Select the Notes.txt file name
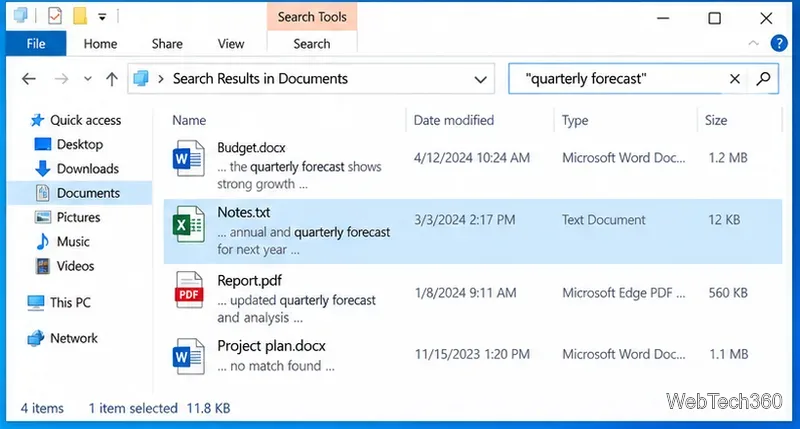800x429 pixels. [243, 212]
